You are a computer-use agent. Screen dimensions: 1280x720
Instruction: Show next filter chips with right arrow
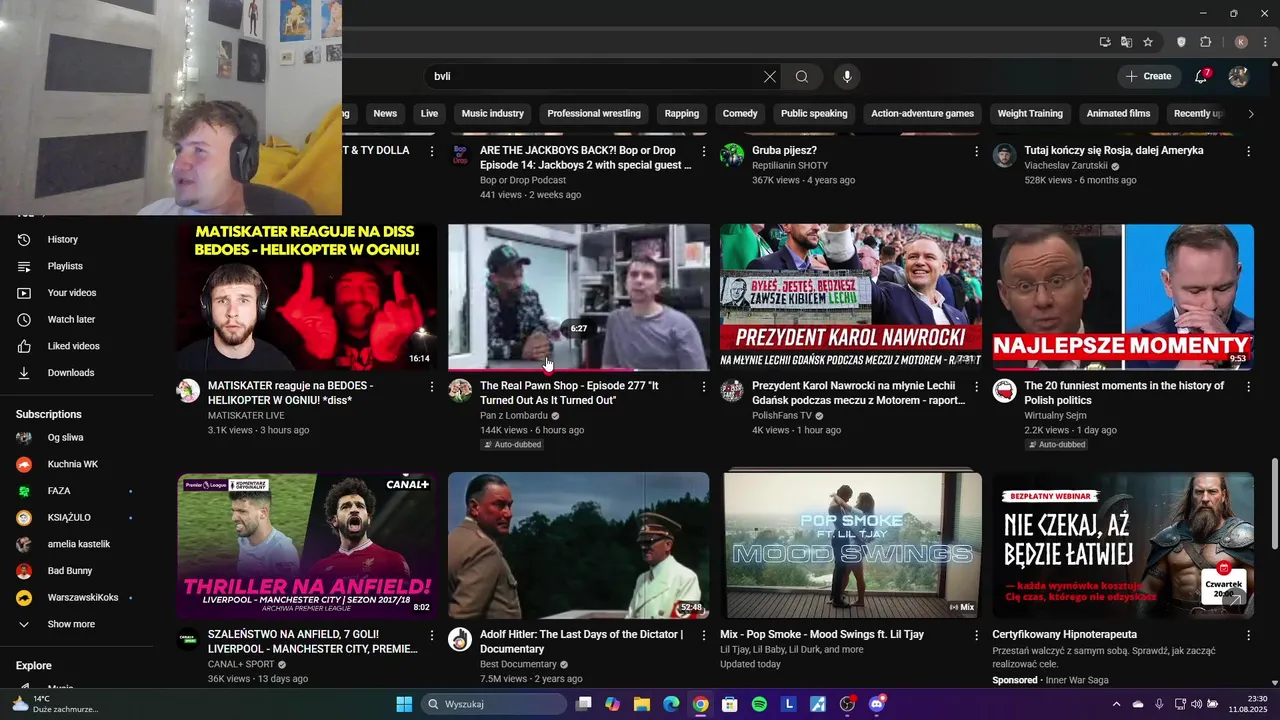click(1250, 114)
